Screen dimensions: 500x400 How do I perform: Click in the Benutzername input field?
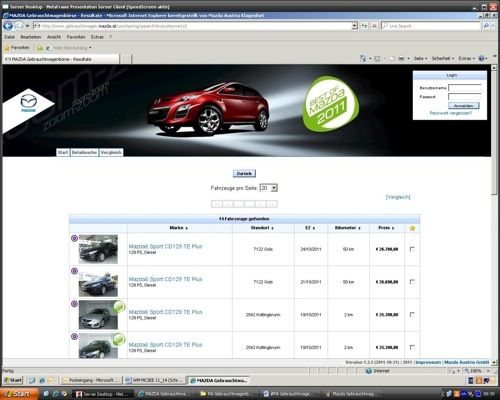[465, 88]
